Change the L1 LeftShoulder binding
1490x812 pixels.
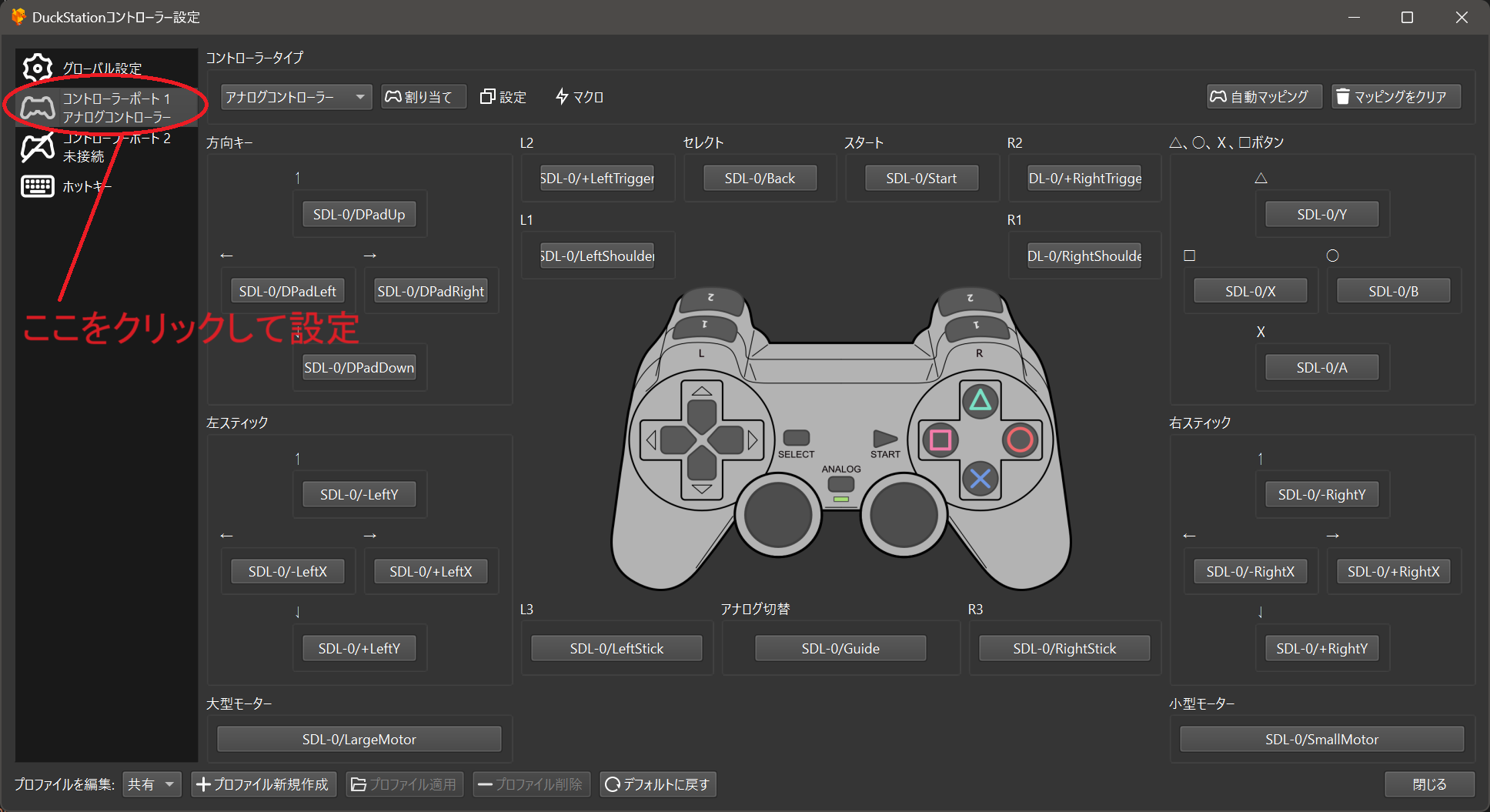tap(597, 256)
